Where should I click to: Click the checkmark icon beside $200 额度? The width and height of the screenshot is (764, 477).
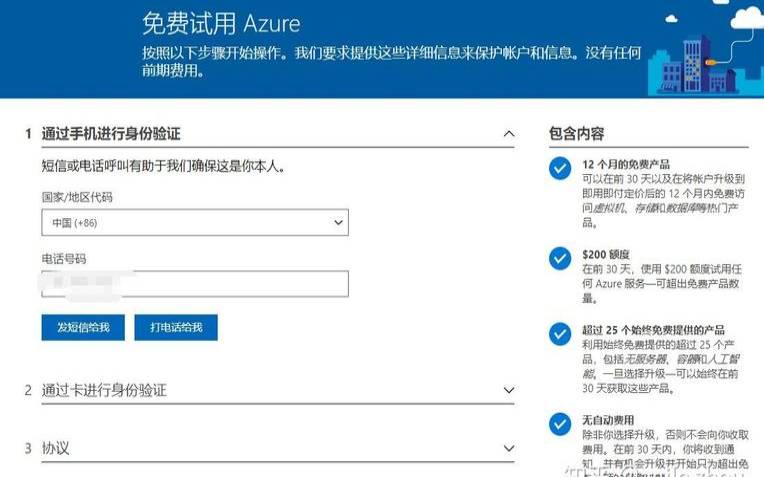pos(560,259)
